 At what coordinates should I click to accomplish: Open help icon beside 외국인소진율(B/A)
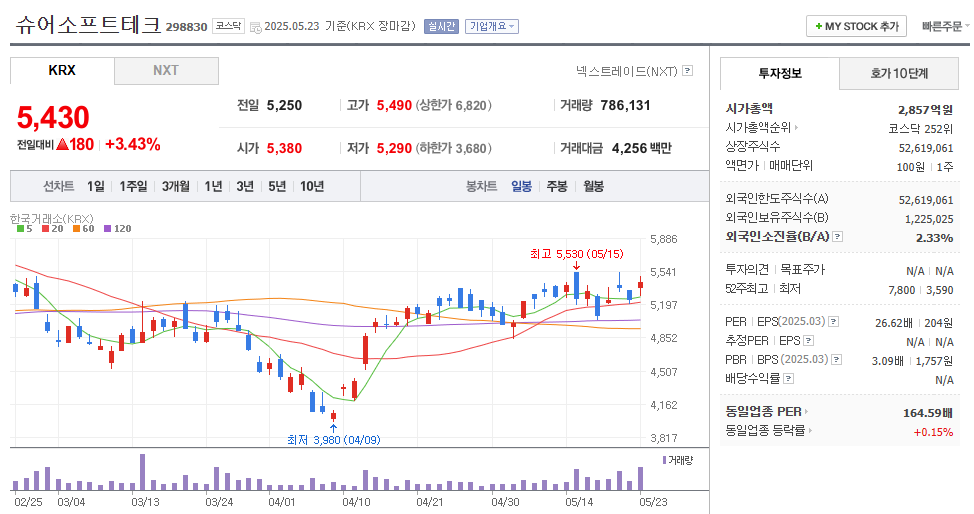pos(837,237)
